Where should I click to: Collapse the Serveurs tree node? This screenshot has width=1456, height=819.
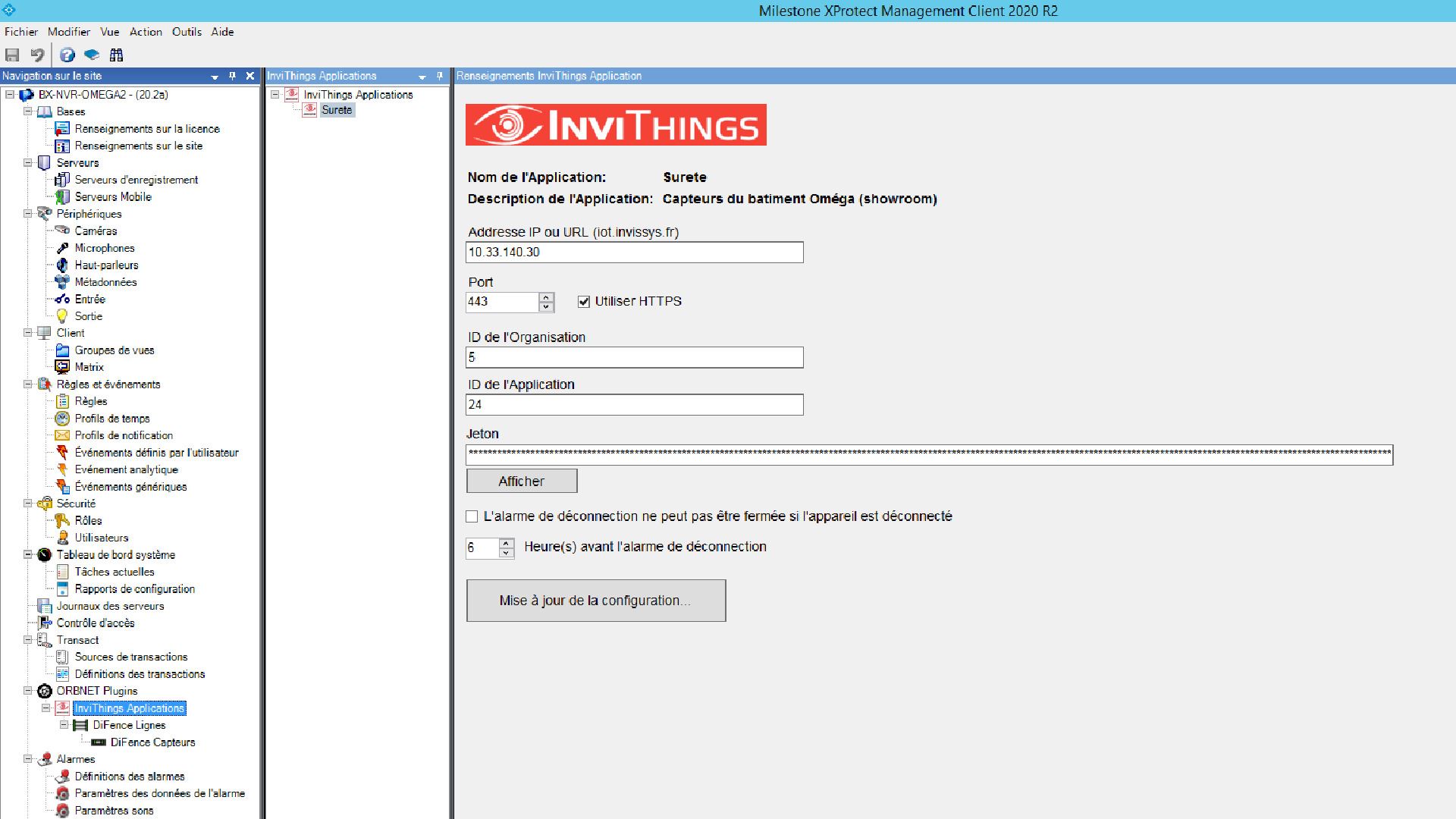click(x=28, y=163)
